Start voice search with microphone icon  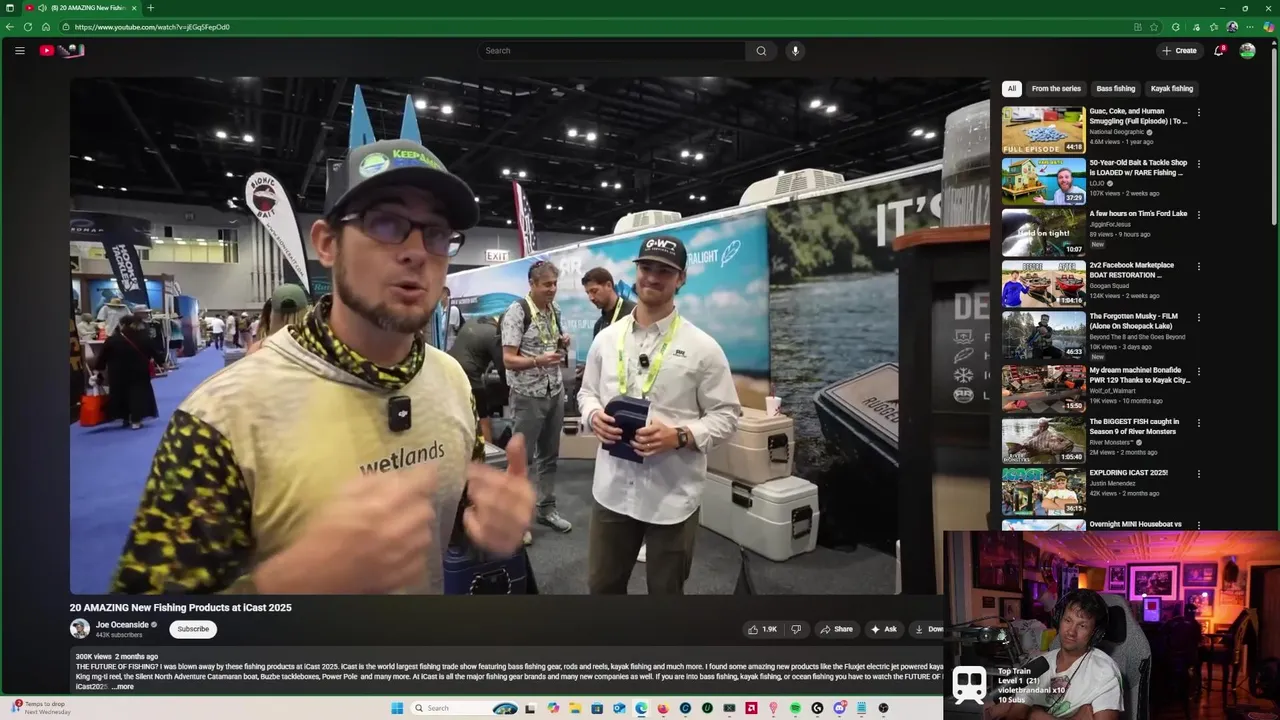click(x=795, y=50)
